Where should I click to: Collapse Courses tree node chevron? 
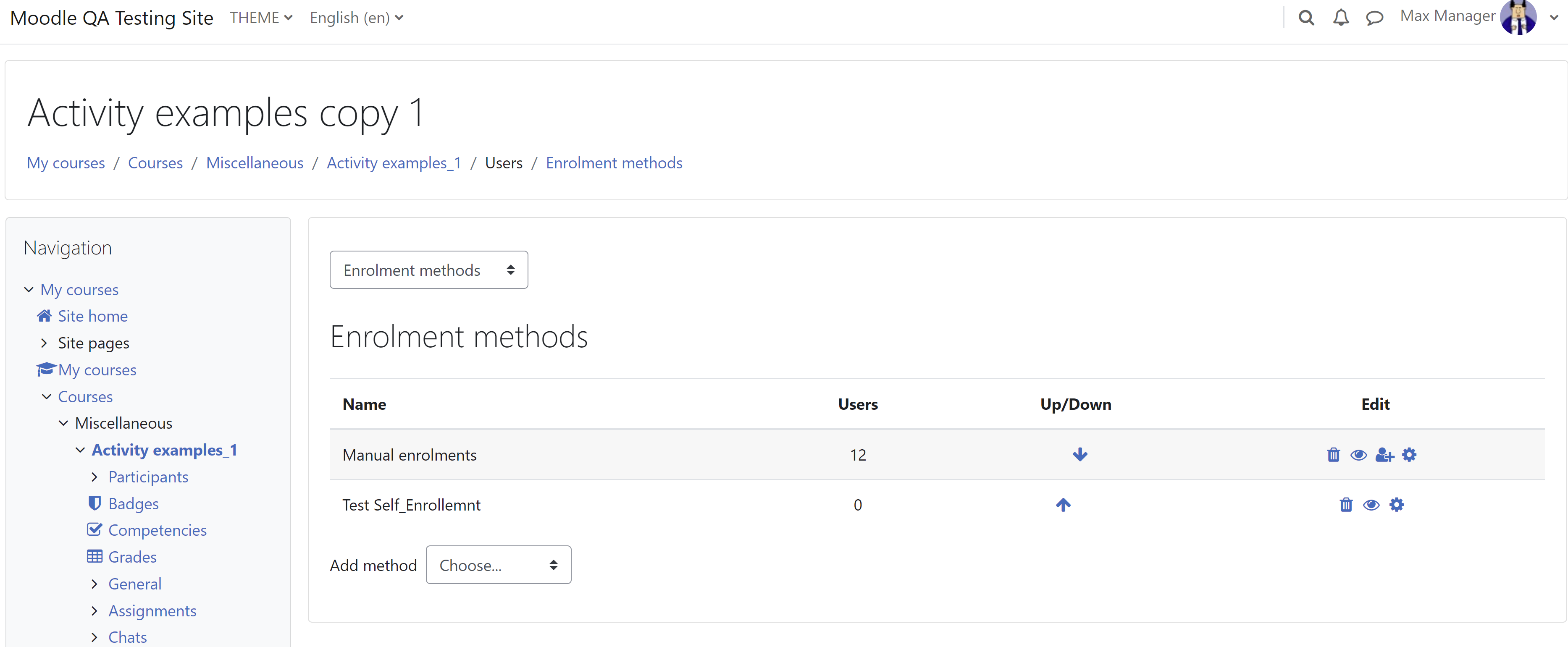(x=46, y=396)
